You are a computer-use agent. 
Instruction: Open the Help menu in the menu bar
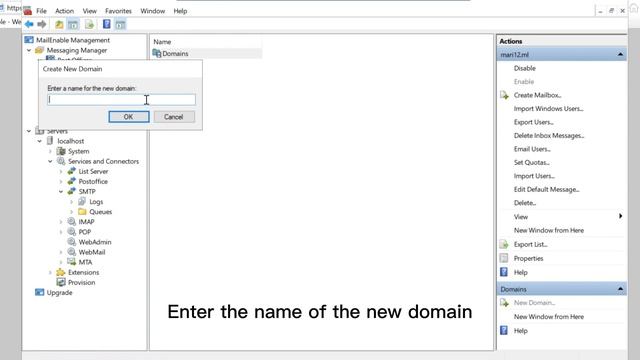click(180, 11)
